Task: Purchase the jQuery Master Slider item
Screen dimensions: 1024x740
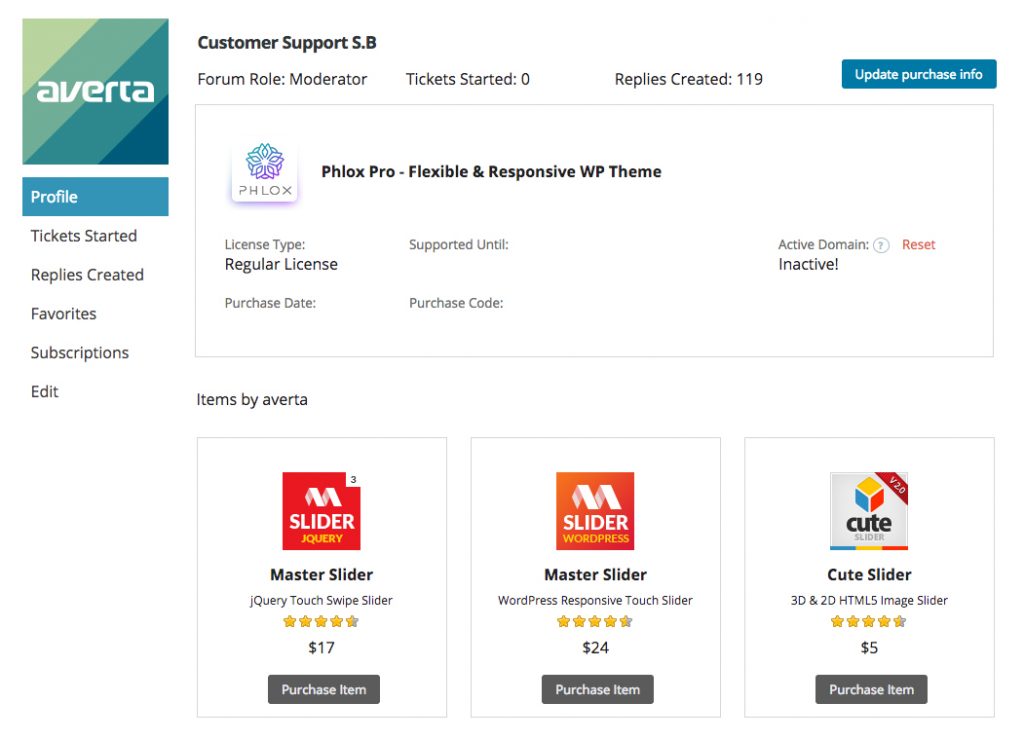Action: pos(323,690)
